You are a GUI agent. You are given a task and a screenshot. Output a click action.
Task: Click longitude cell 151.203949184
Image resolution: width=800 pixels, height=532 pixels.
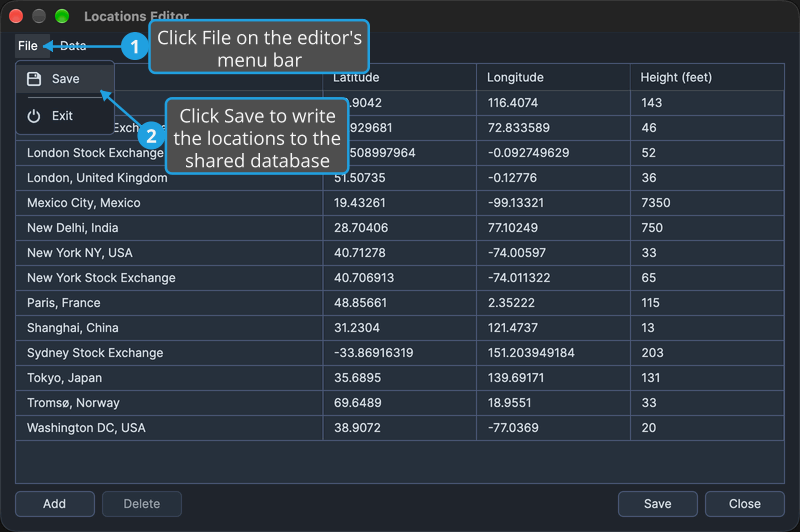(x=554, y=352)
